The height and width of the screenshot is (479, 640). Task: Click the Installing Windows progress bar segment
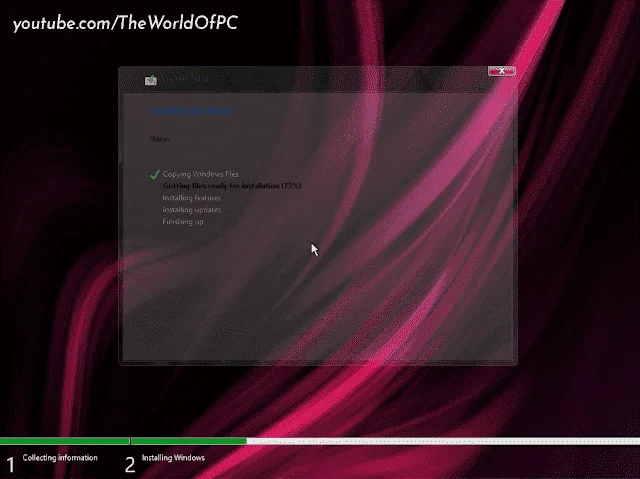tap(385, 441)
